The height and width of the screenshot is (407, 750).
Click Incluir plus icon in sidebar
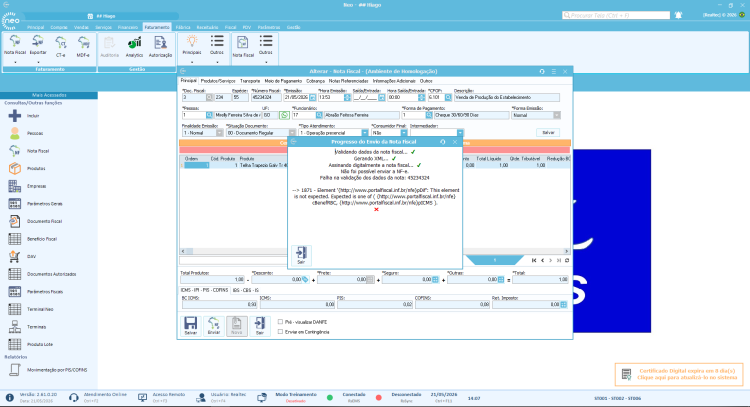[15, 116]
